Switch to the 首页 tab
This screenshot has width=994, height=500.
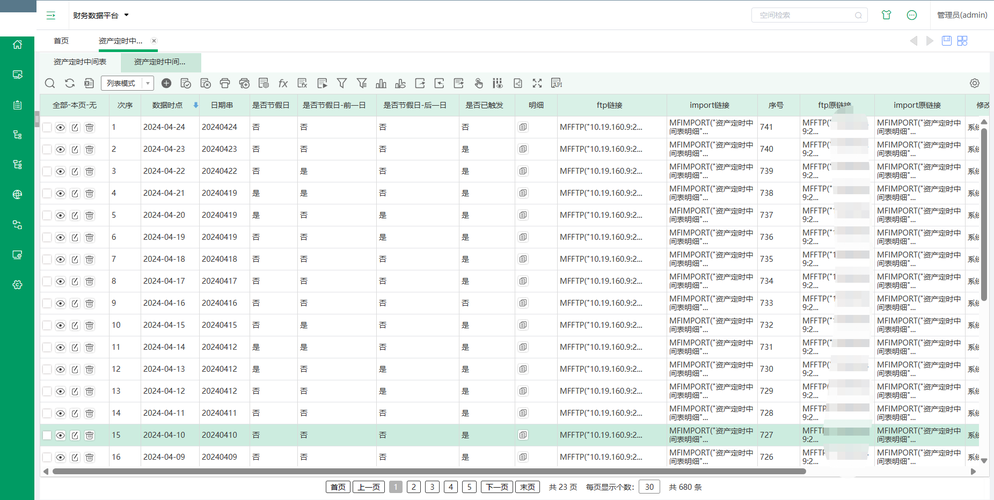coord(61,41)
